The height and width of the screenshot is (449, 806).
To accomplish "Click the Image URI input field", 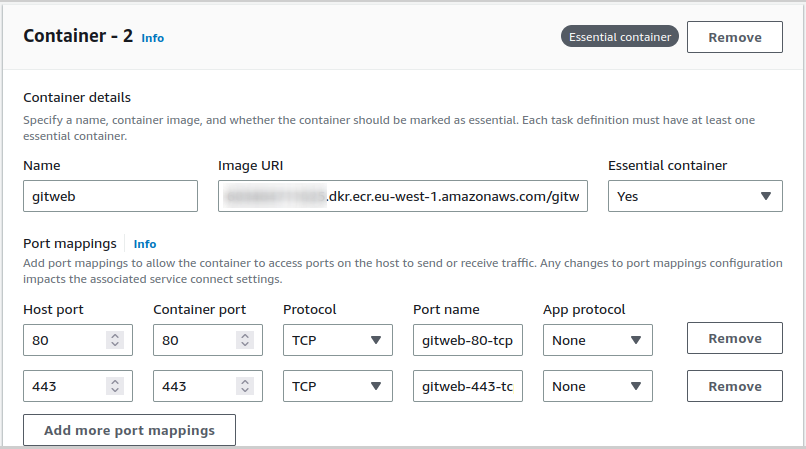I will [x=402, y=196].
